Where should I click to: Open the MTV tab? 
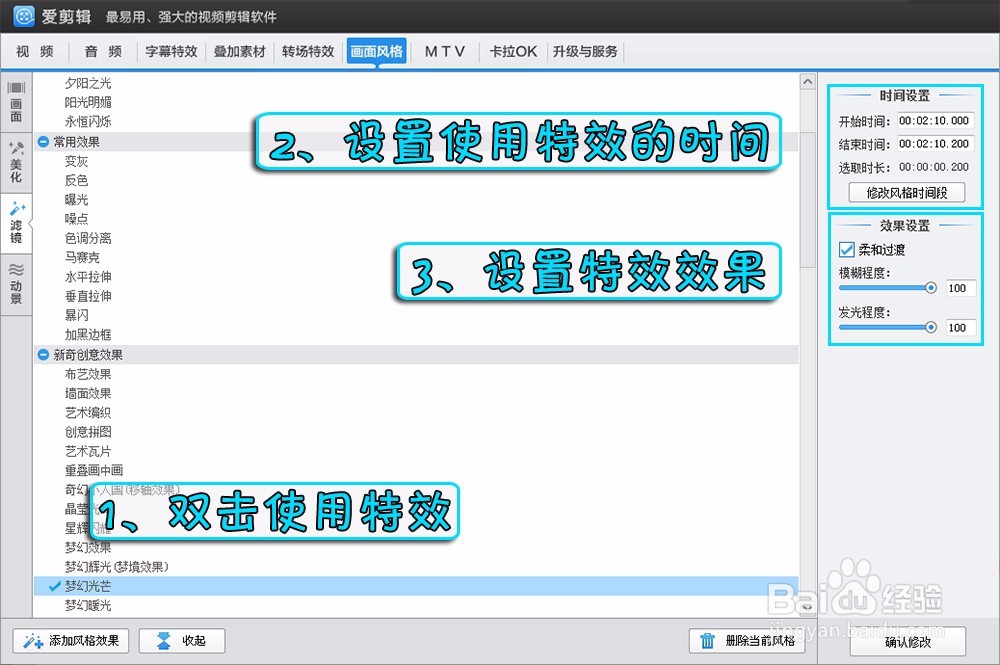[445, 52]
